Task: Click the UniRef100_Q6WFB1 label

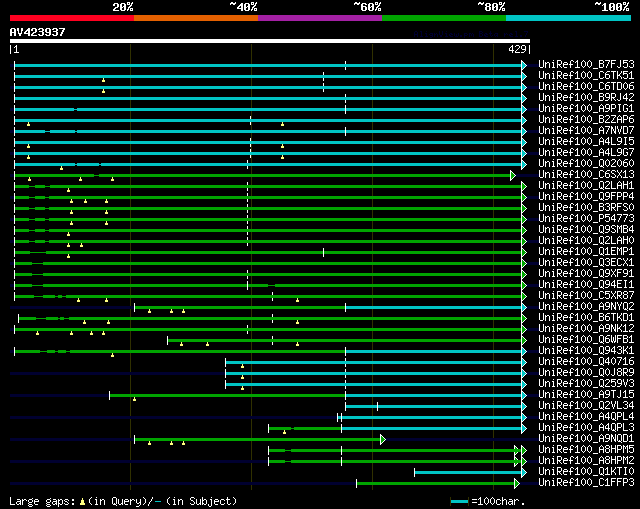Action: pyautogui.click(x=586, y=340)
